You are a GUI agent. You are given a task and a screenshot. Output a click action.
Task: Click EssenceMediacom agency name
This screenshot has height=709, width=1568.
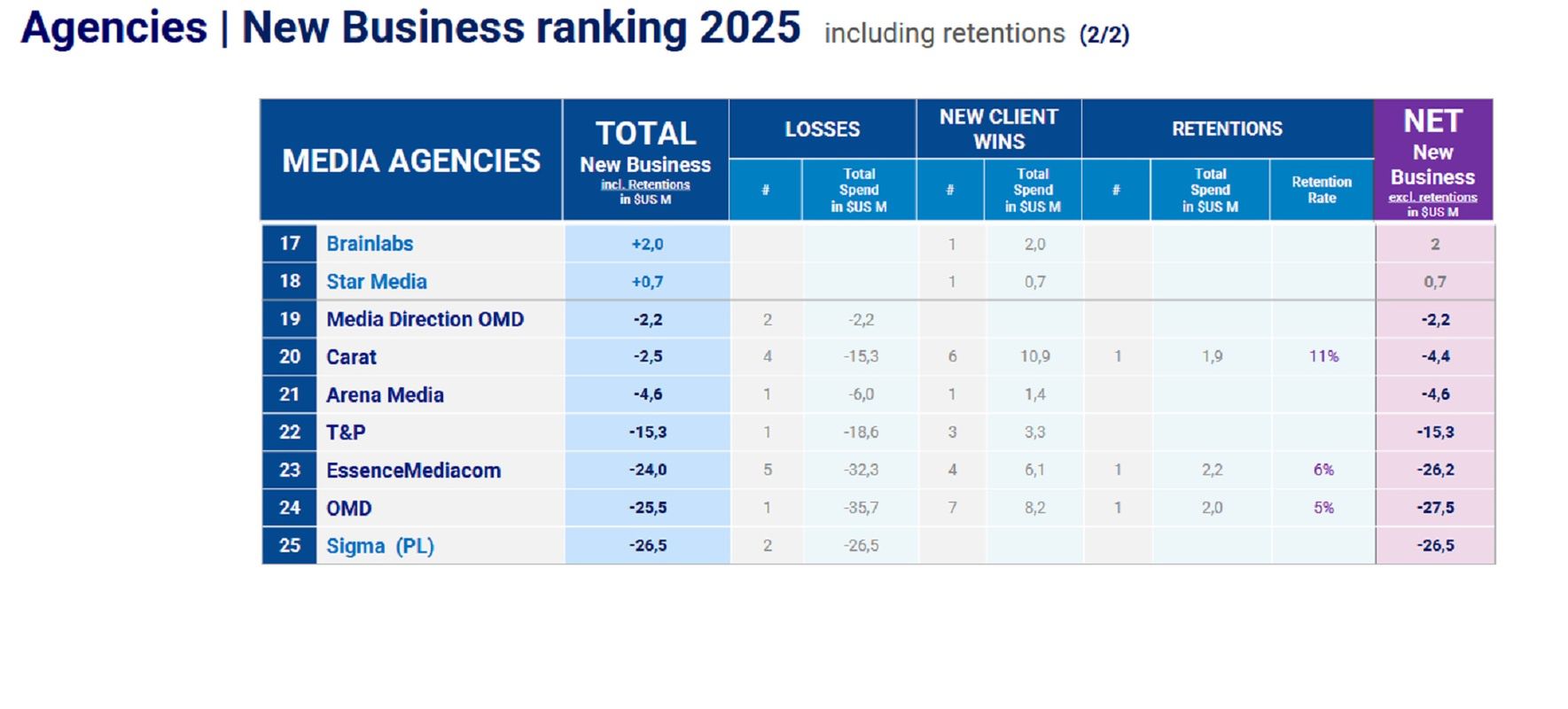[x=413, y=471]
